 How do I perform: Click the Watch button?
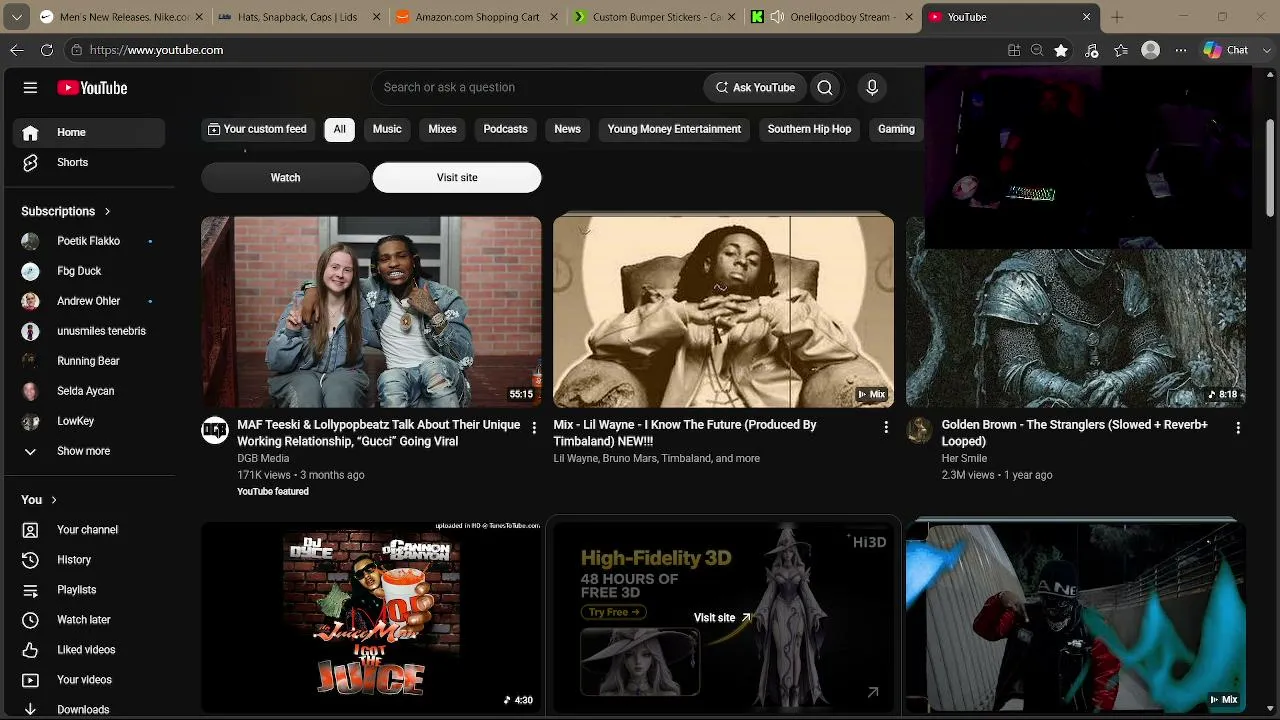tap(285, 177)
